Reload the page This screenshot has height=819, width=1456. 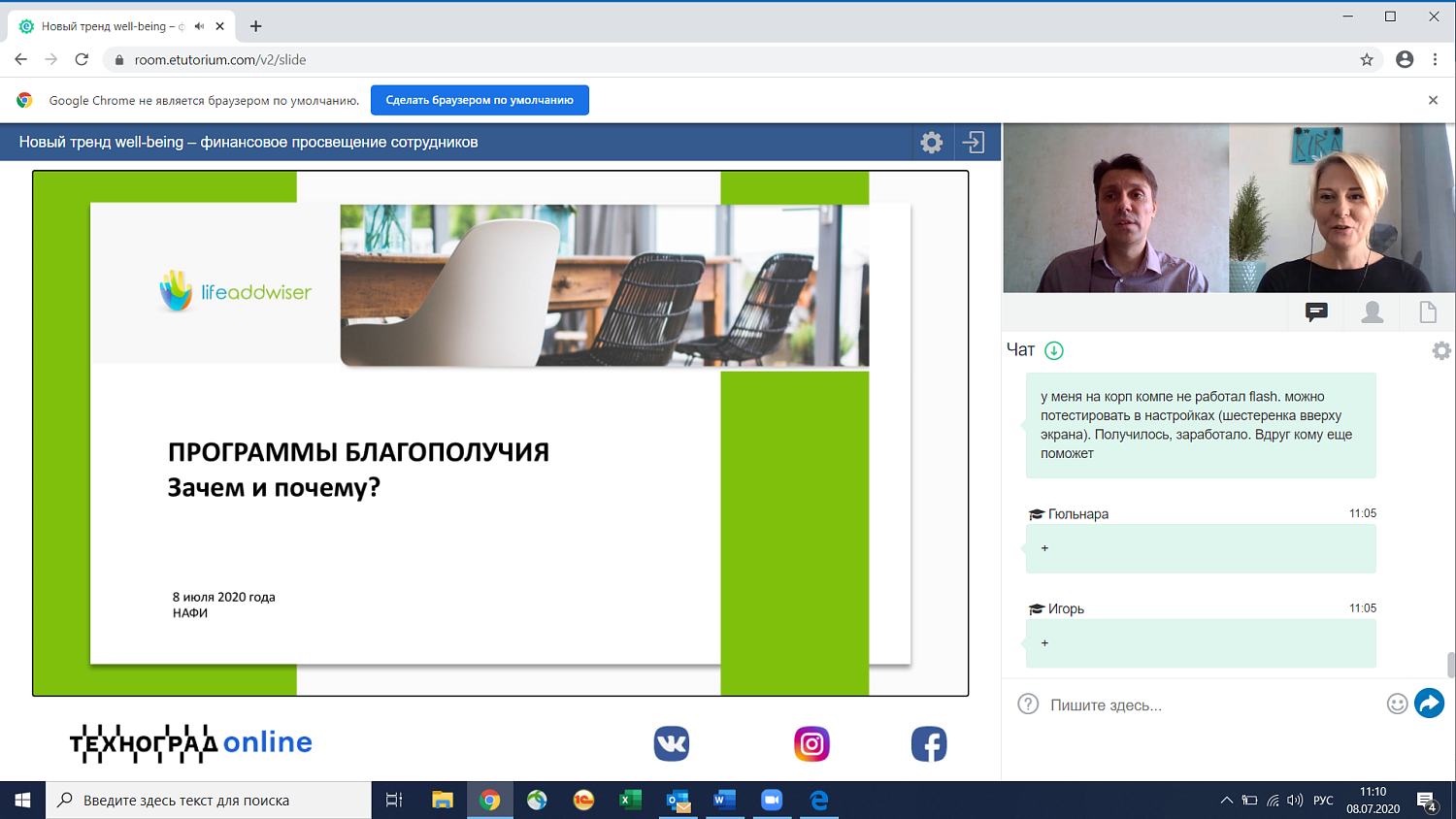(82, 59)
